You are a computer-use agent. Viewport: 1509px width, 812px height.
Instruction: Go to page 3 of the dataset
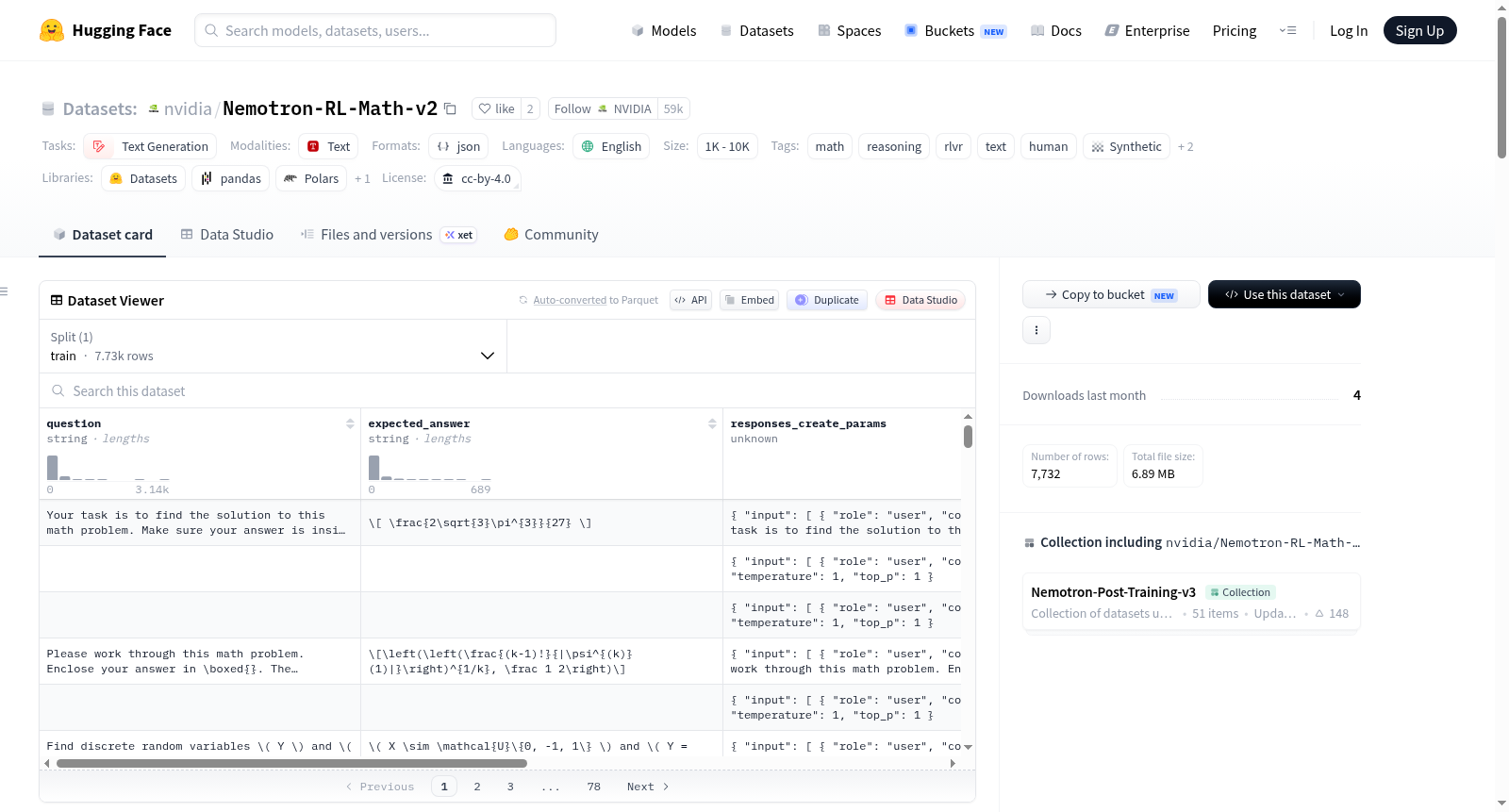510,787
